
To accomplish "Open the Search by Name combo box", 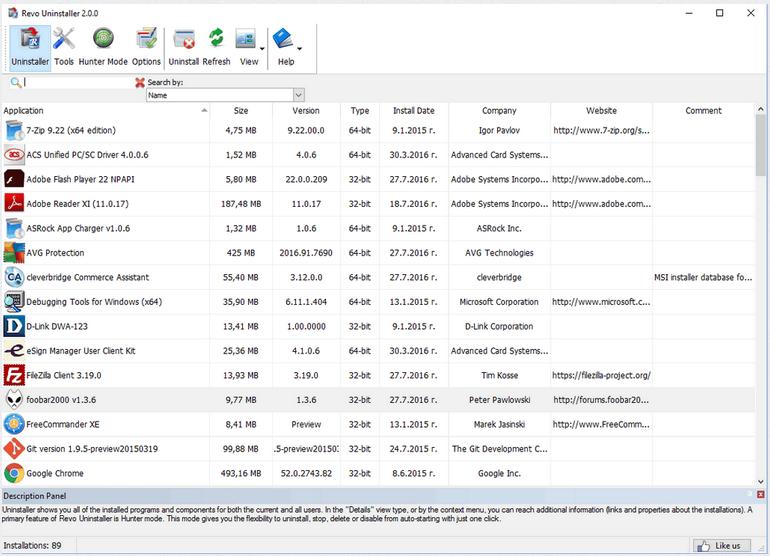I will (x=225, y=95).
